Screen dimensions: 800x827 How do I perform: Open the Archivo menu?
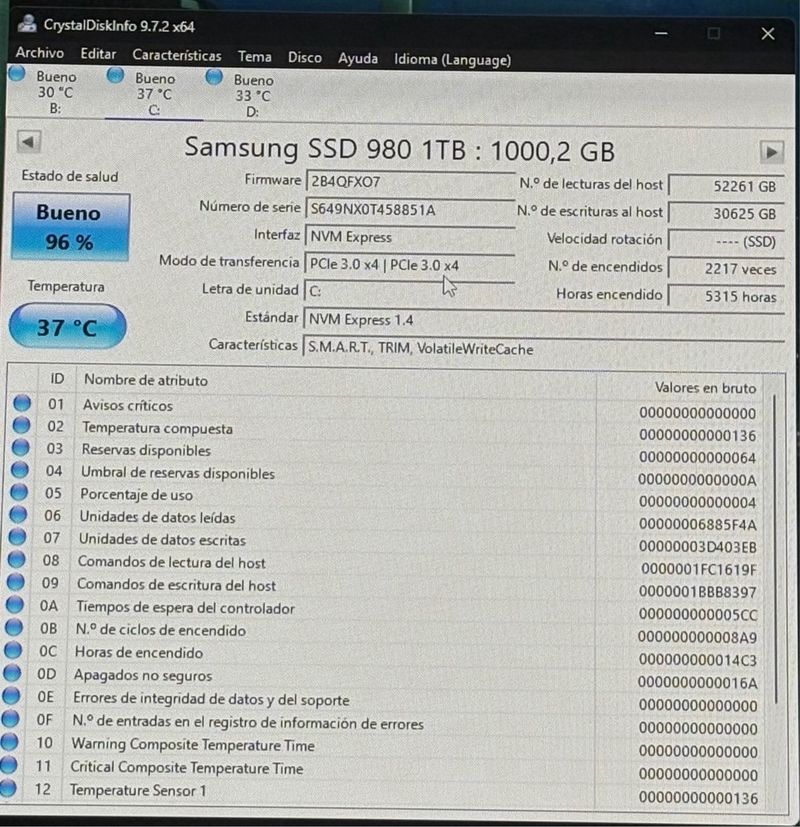(40, 53)
